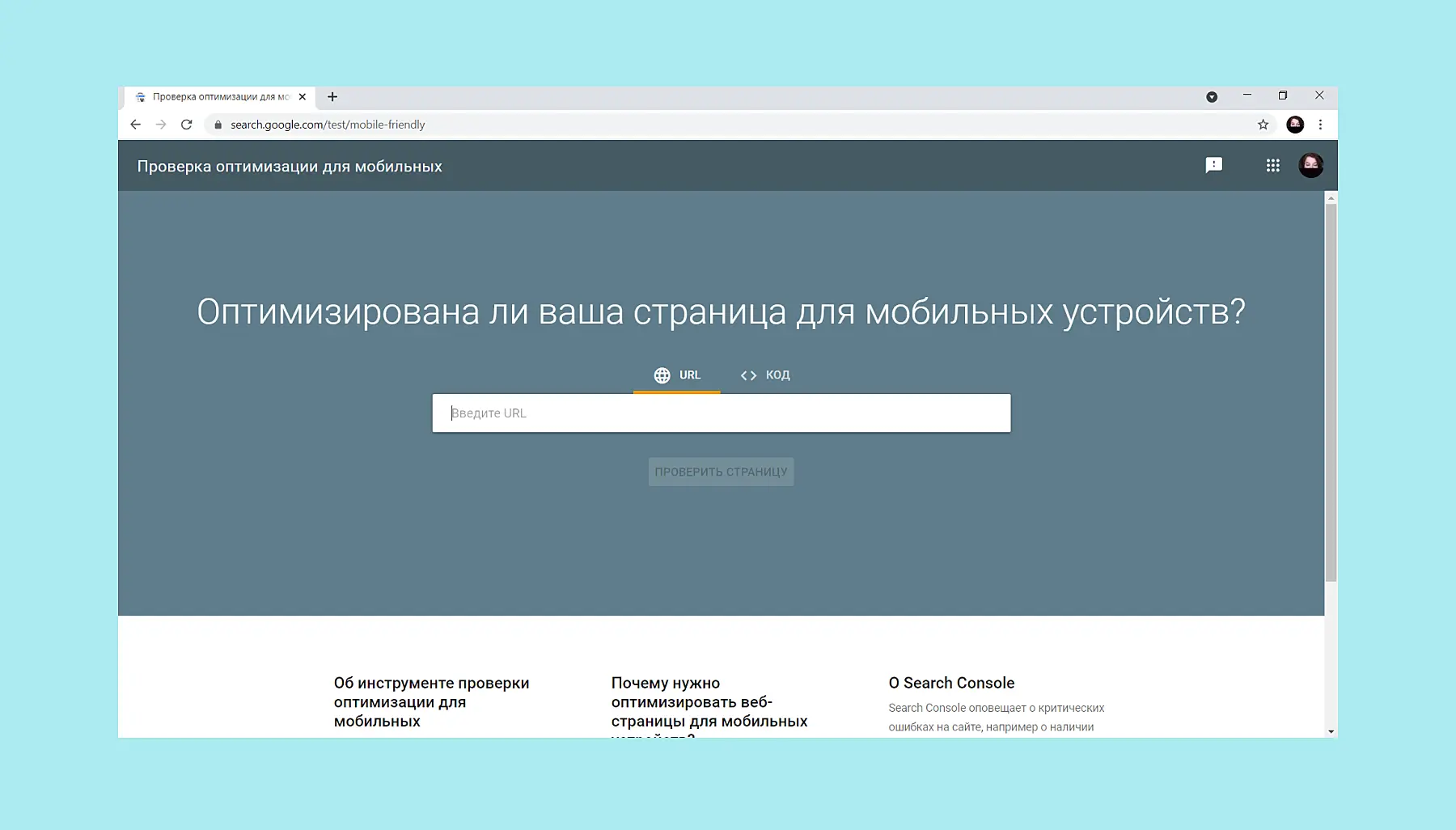This screenshot has height=830, width=1456.
Task: Expand the tab search dropdown arrow
Action: (x=1212, y=97)
